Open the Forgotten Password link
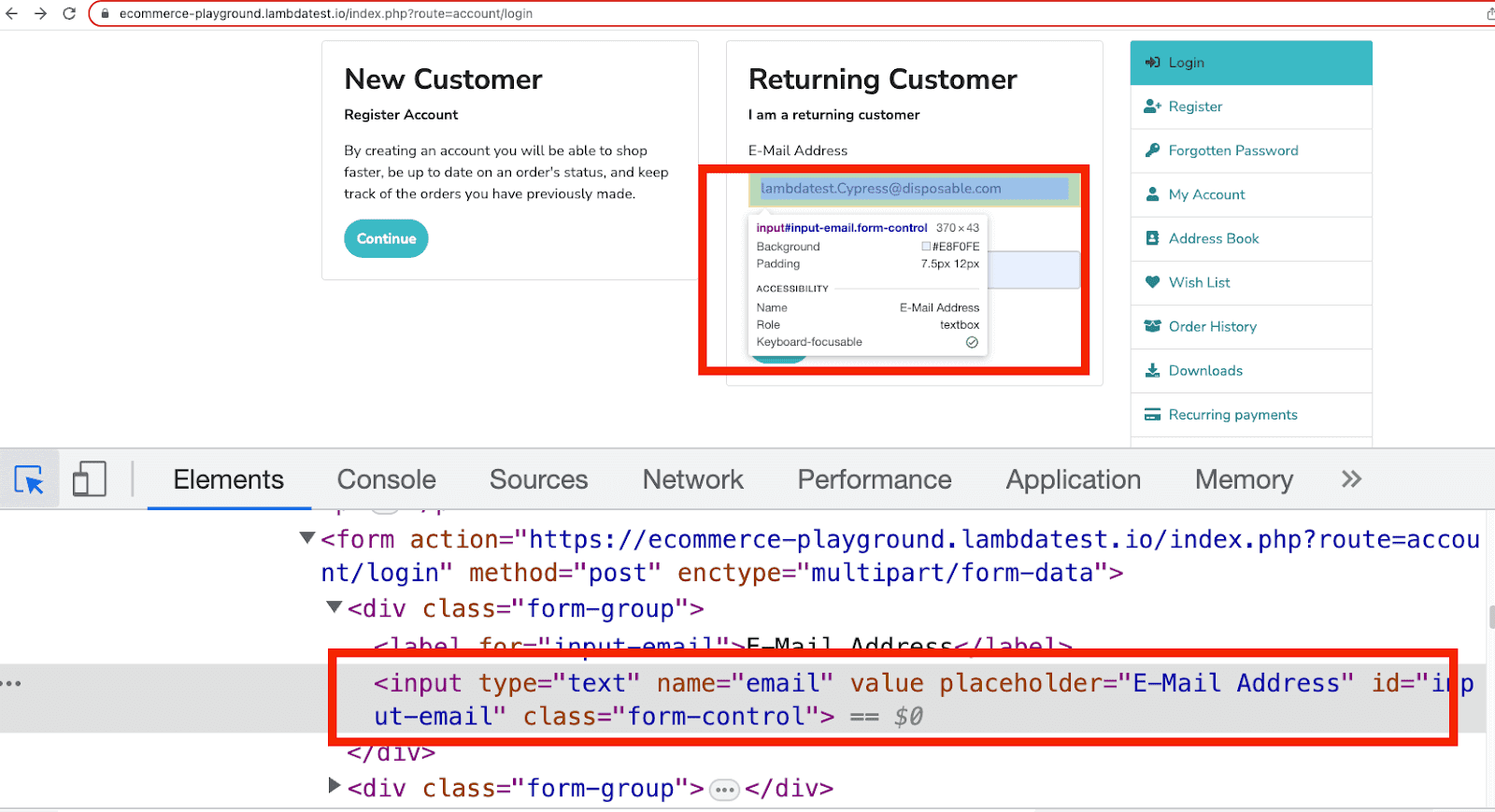The image size is (1495, 812). [x=1233, y=150]
